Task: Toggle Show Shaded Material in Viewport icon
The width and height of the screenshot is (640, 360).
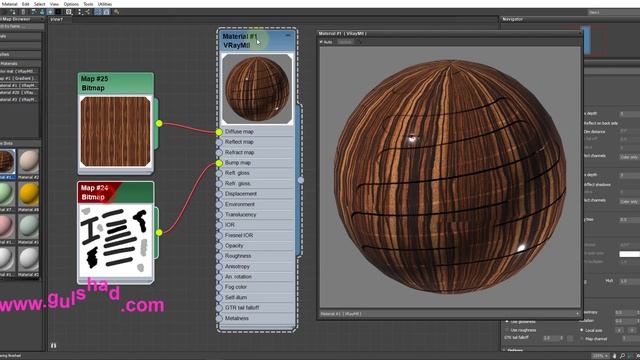Action: pyautogui.click(x=50, y=12)
